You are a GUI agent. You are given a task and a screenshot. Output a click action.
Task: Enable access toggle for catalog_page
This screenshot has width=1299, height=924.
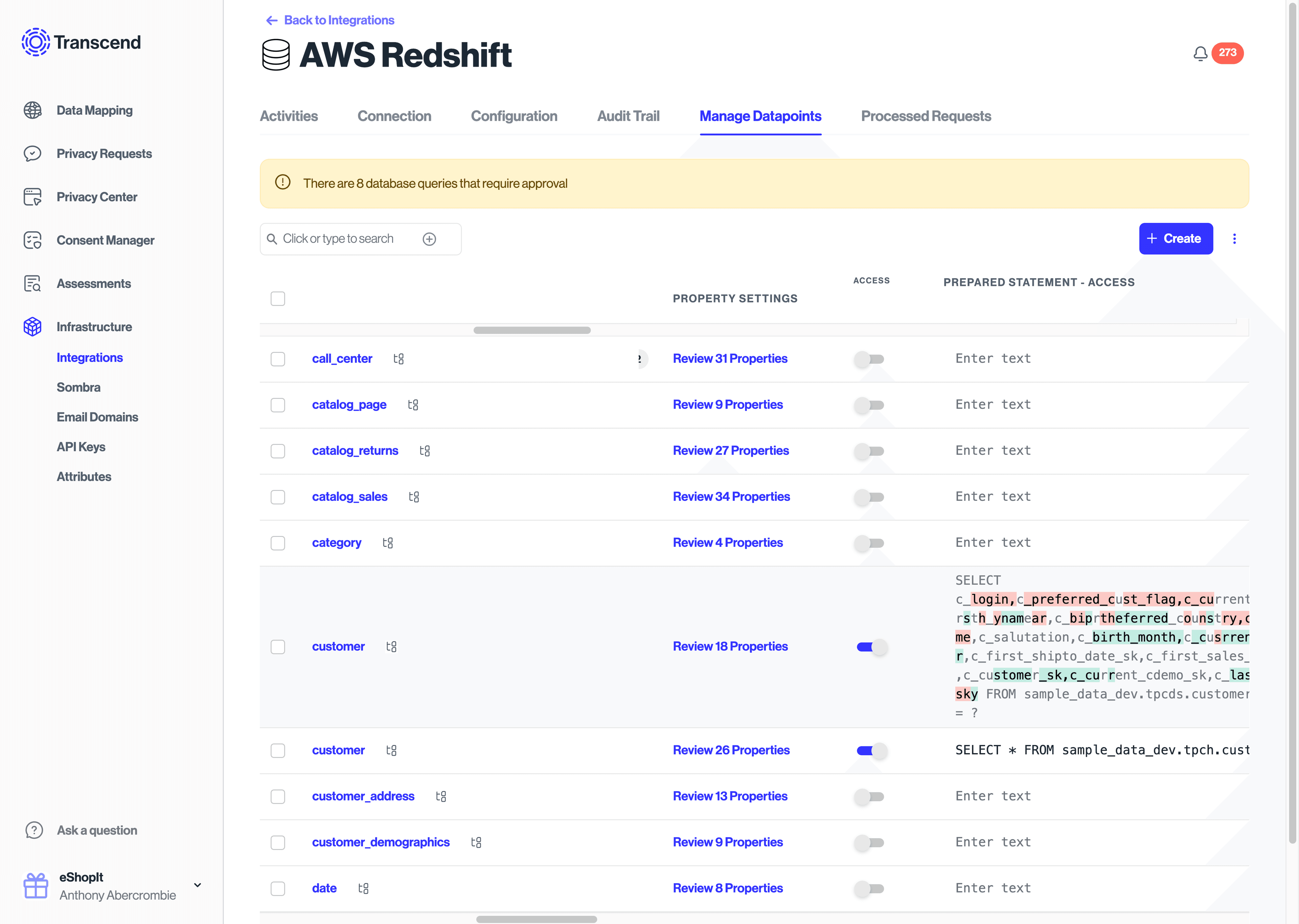[x=870, y=405]
